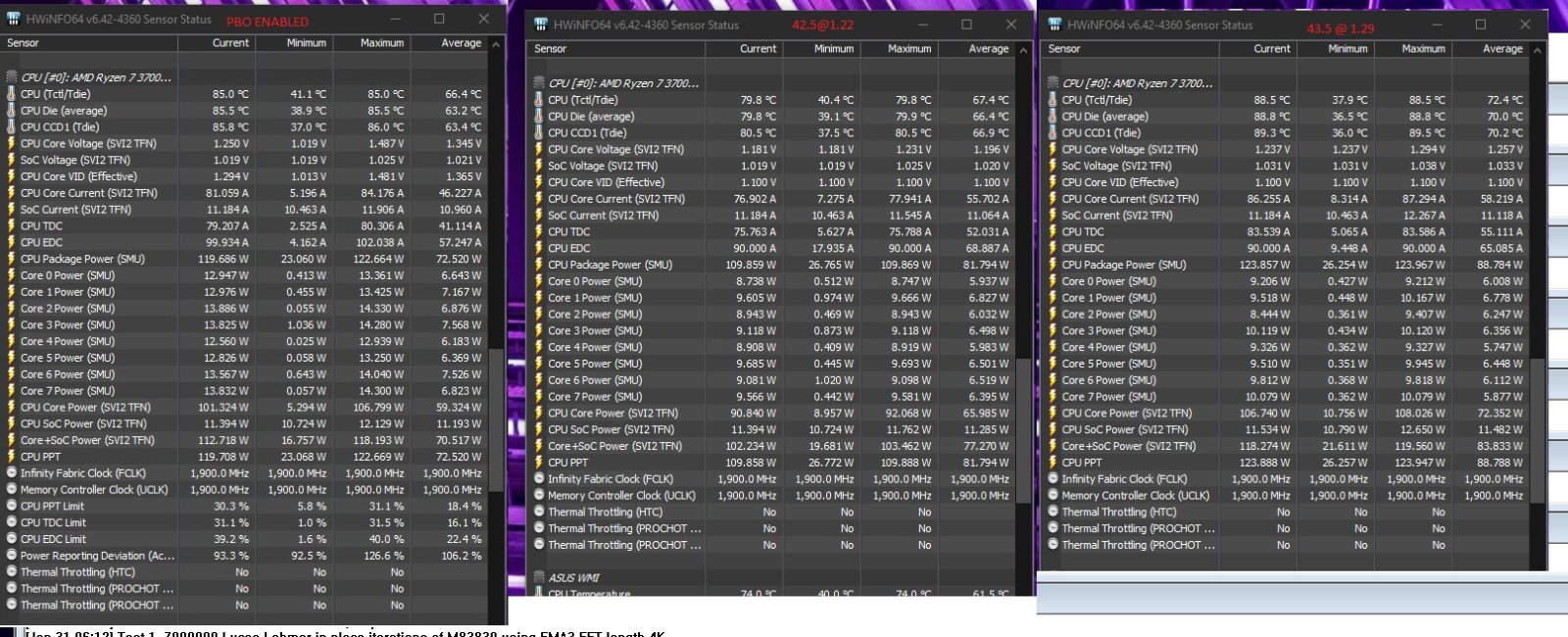This screenshot has width=1568, height=637.
Task: Click CPU PPT lightning icon in 43.5 @ 1.29 window
Action: click(1053, 462)
